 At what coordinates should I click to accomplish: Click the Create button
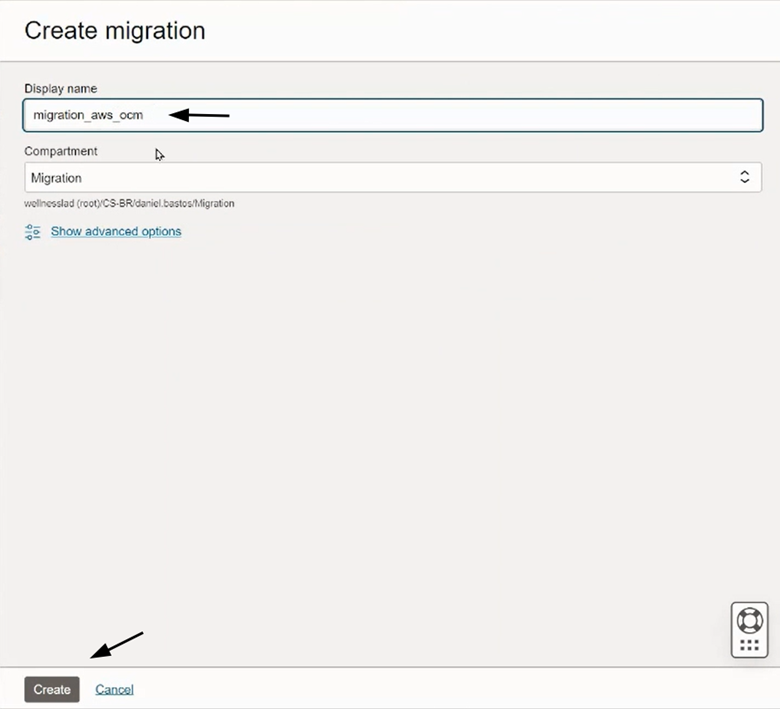pyautogui.click(x=52, y=689)
